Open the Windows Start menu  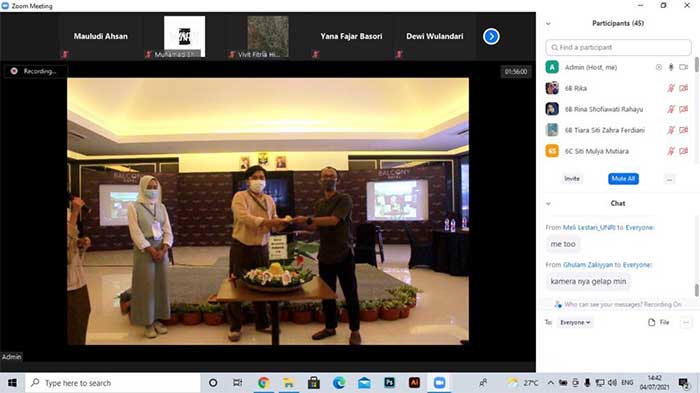12,383
